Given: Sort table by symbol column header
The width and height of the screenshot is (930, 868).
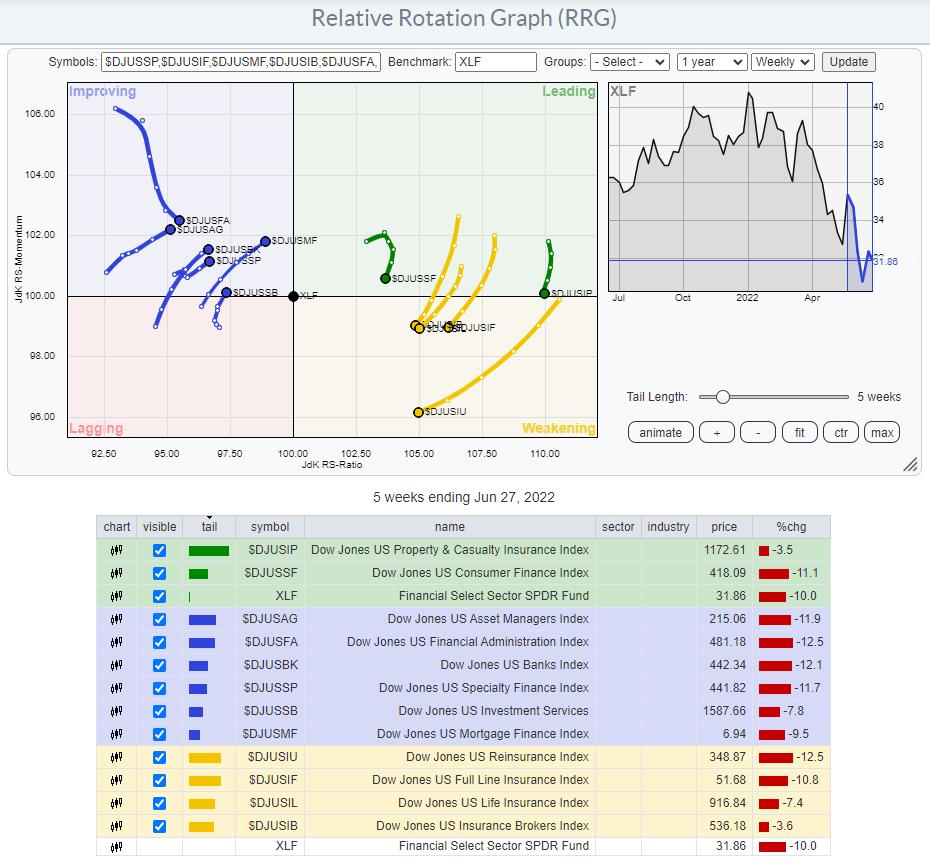Looking at the screenshot, I should click(270, 527).
